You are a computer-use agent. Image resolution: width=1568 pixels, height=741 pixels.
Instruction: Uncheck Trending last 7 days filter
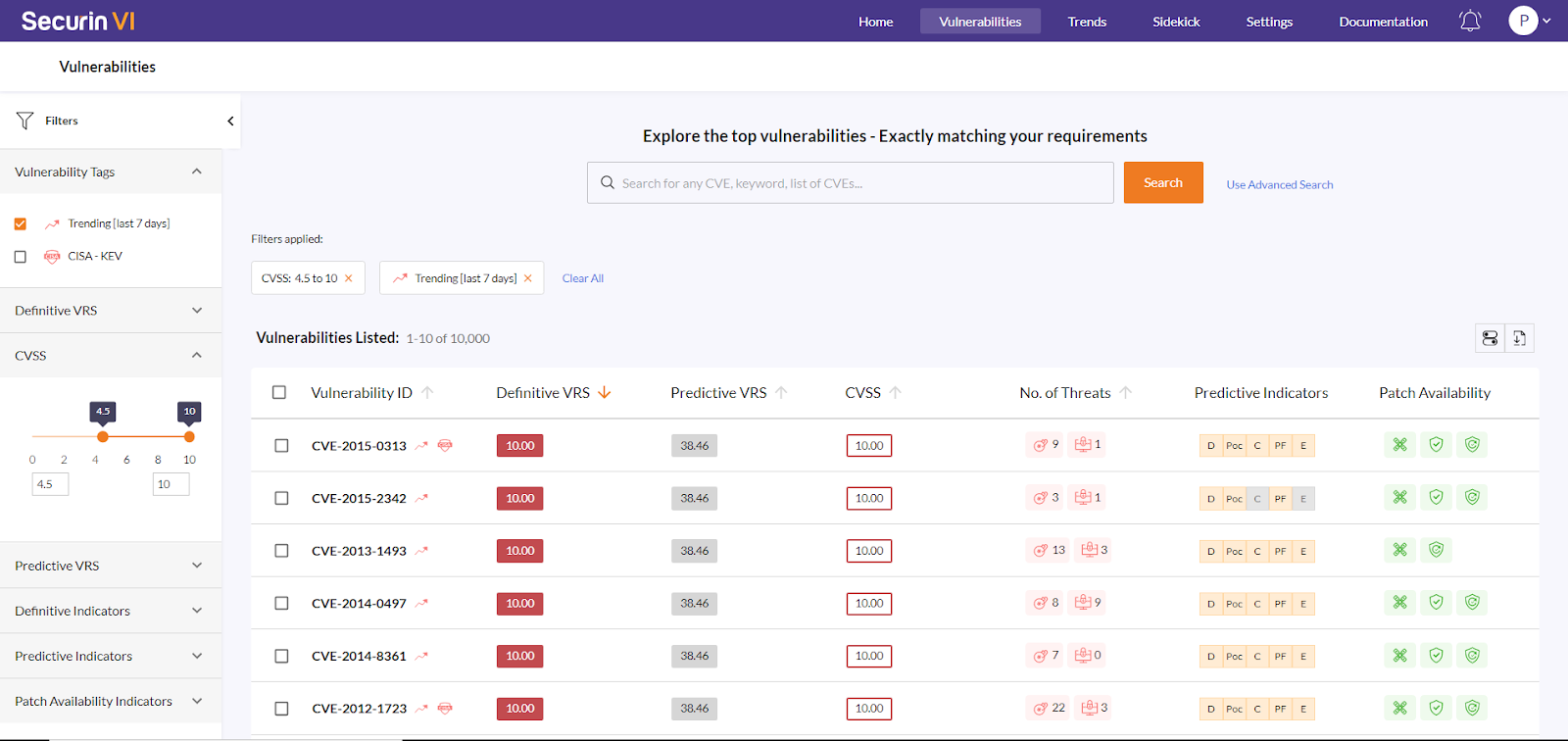21,224
